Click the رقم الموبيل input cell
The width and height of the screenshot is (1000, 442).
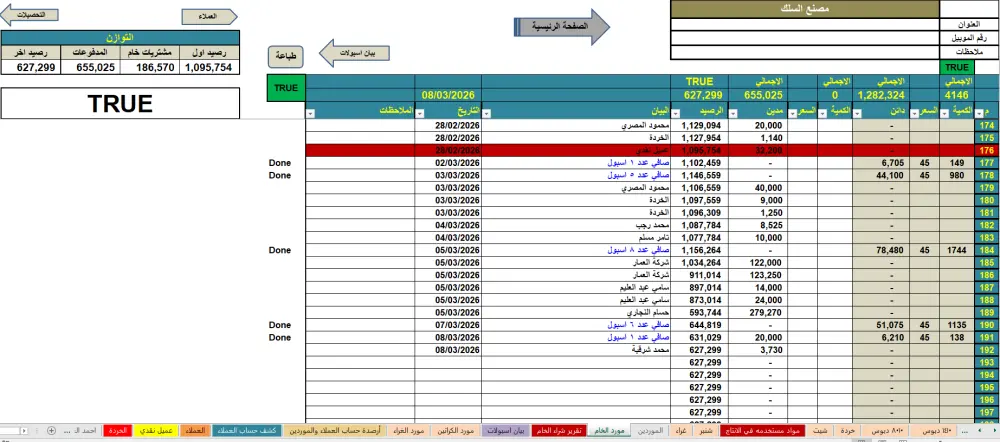click(804, 38)
